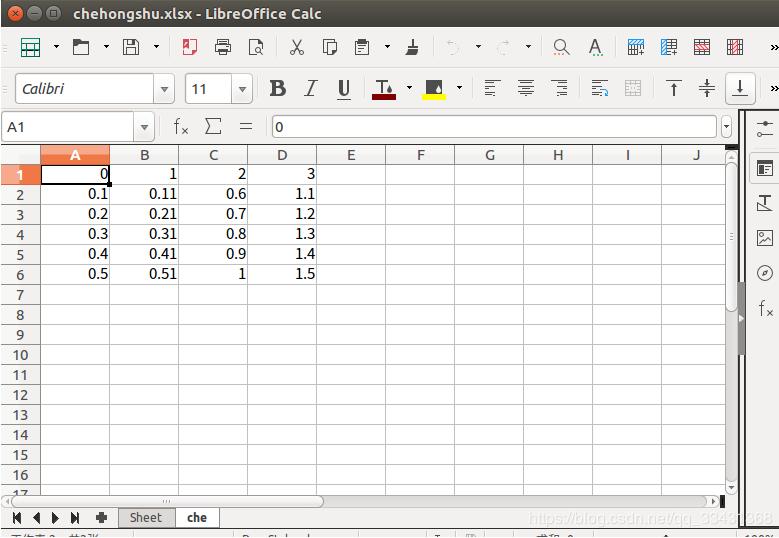
Task: Expand the formula bar arrow
Action: pos(726,127)
